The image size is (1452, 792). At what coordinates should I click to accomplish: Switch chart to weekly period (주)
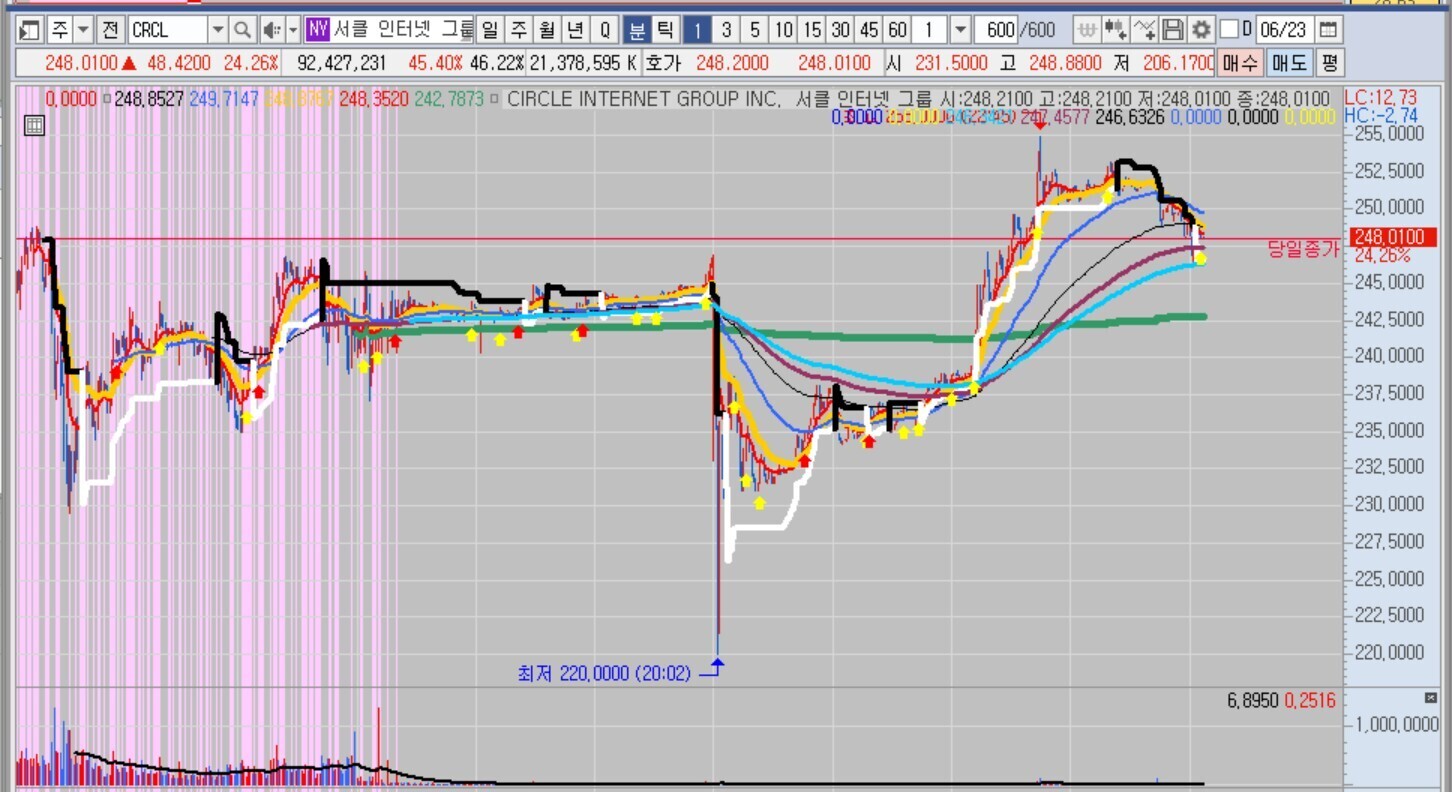tap(518, 29)
